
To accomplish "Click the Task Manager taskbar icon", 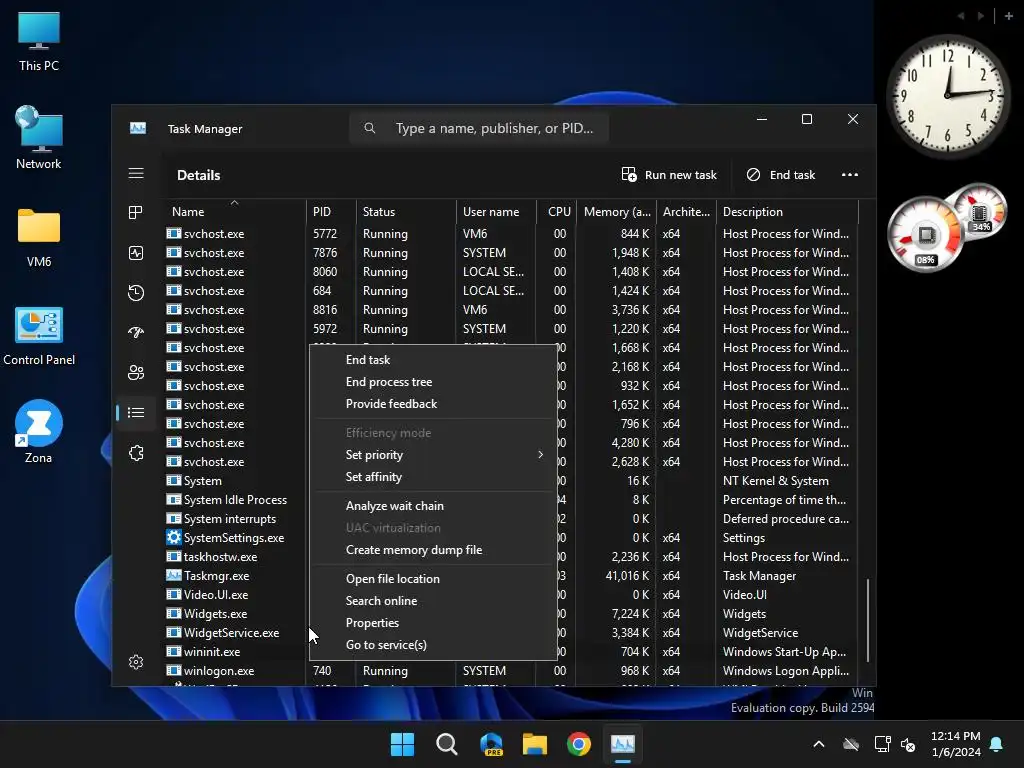I will coord(622,744).
